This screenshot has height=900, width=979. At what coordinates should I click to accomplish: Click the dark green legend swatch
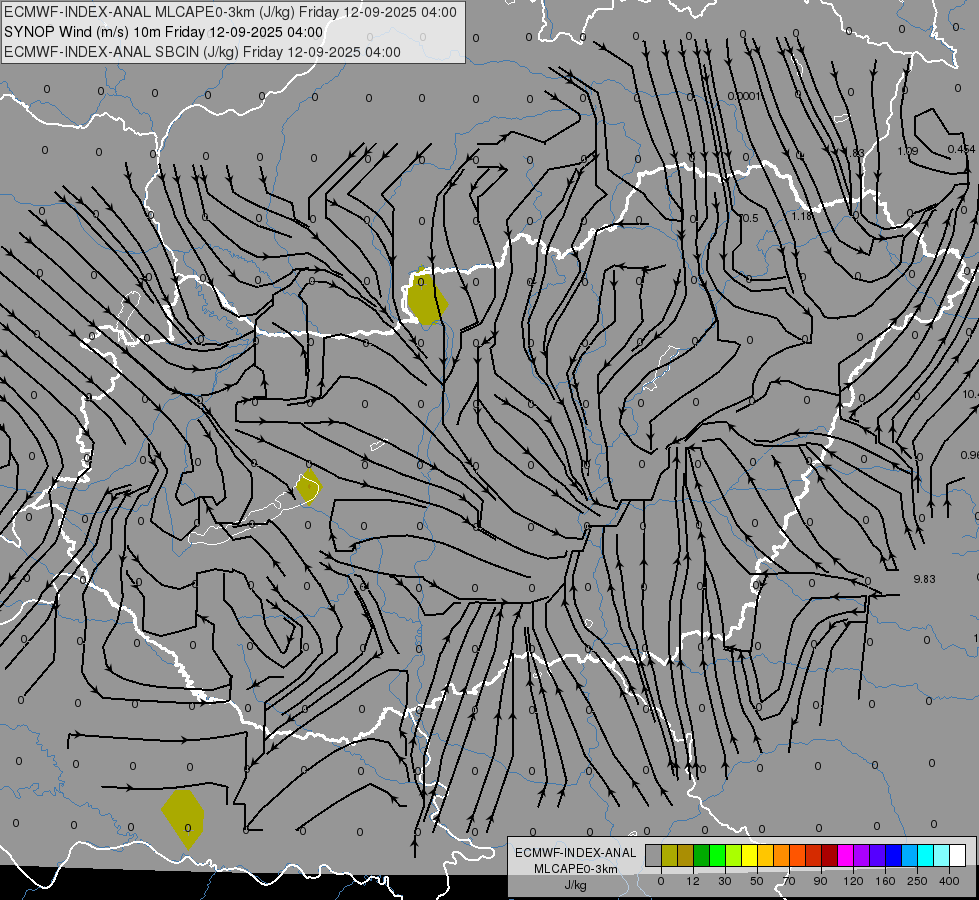point(702,856)
